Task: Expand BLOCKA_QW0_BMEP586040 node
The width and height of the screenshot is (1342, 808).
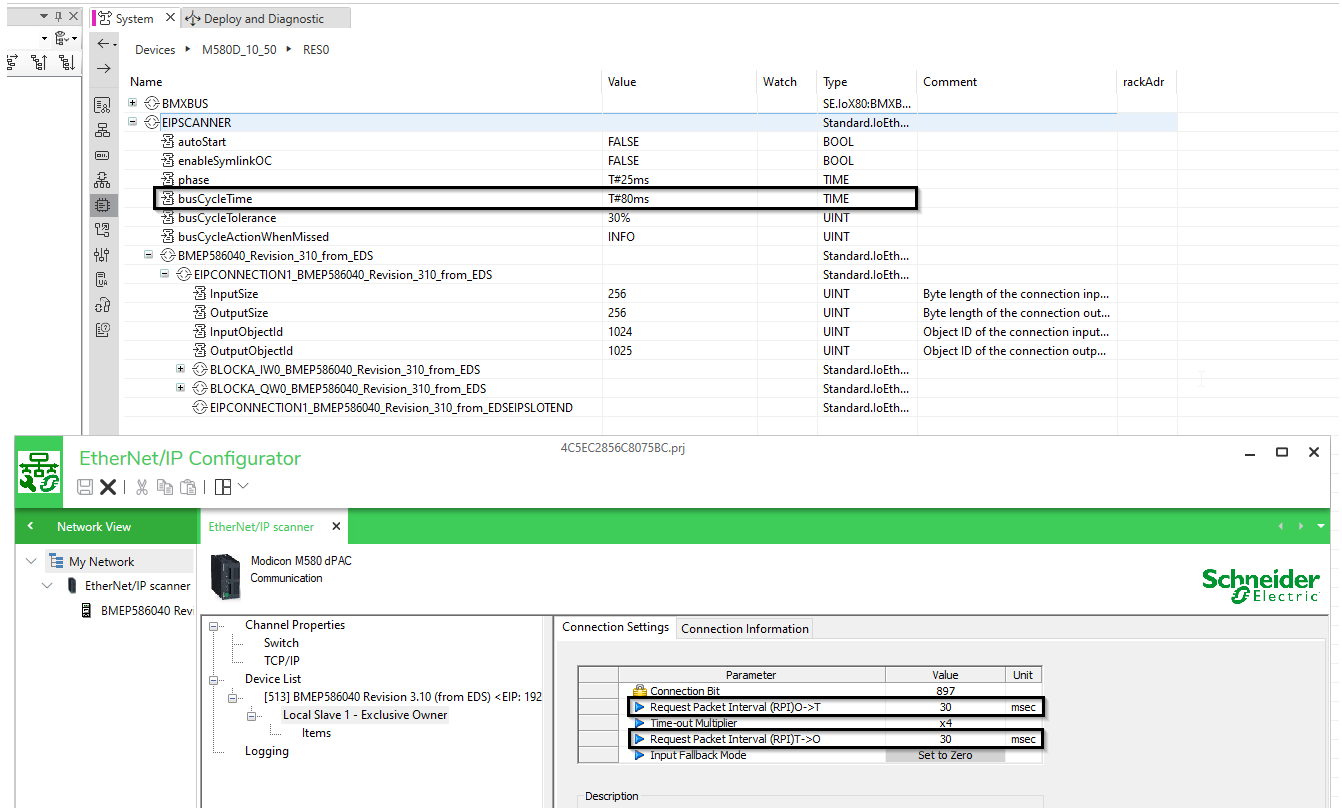Action: (x=181, y=389)
